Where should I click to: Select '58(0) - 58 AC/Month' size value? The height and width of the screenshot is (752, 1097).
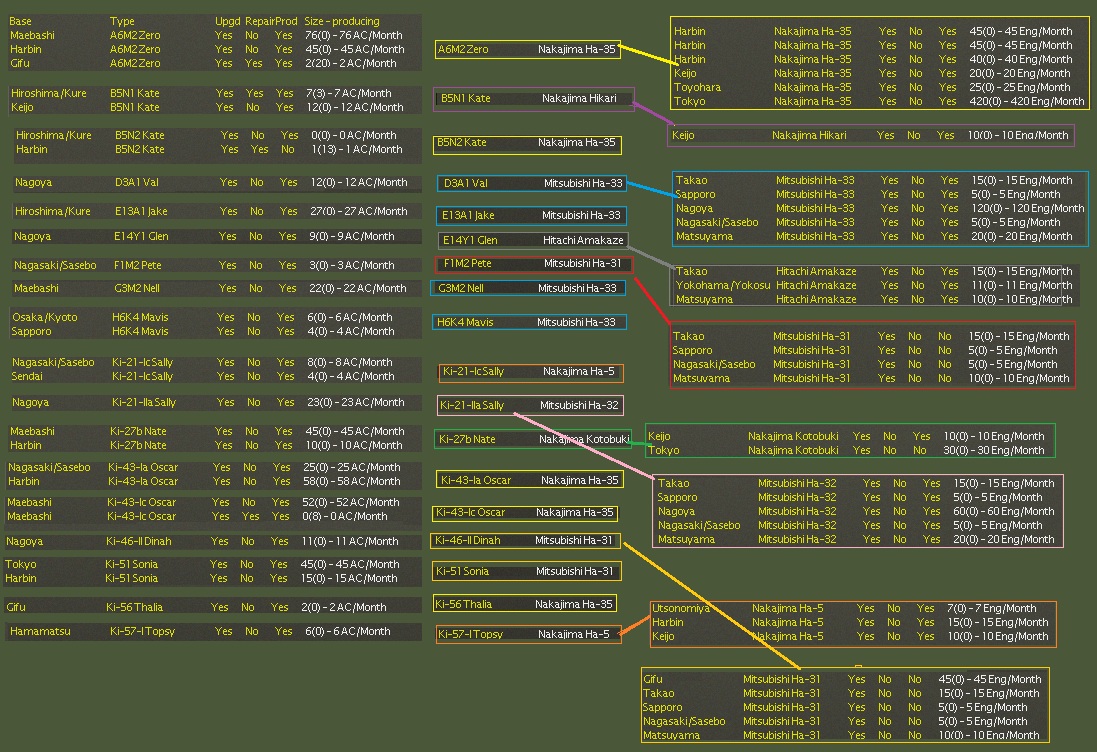pos(351,481)
